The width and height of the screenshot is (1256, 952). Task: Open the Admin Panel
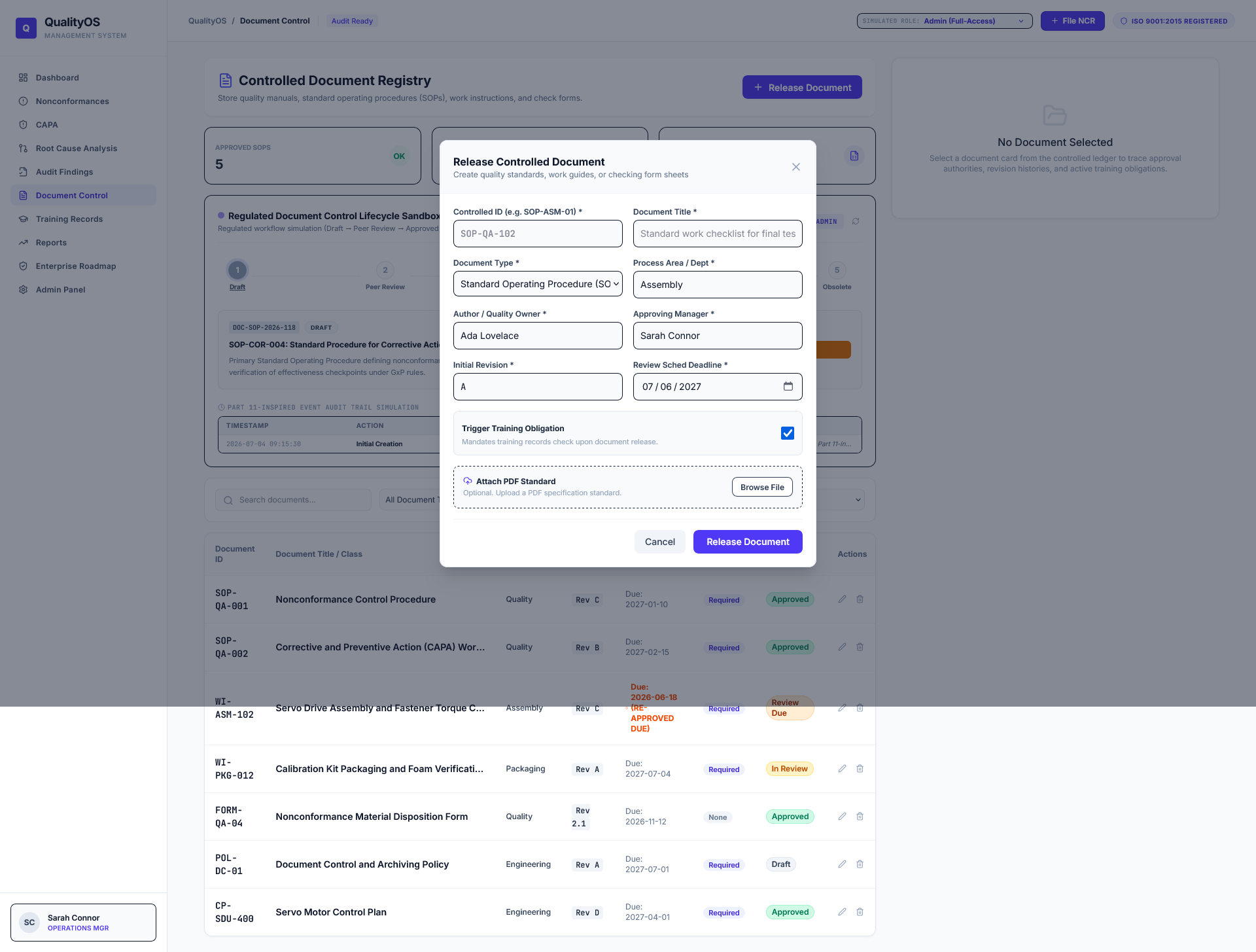click(83, 290)
